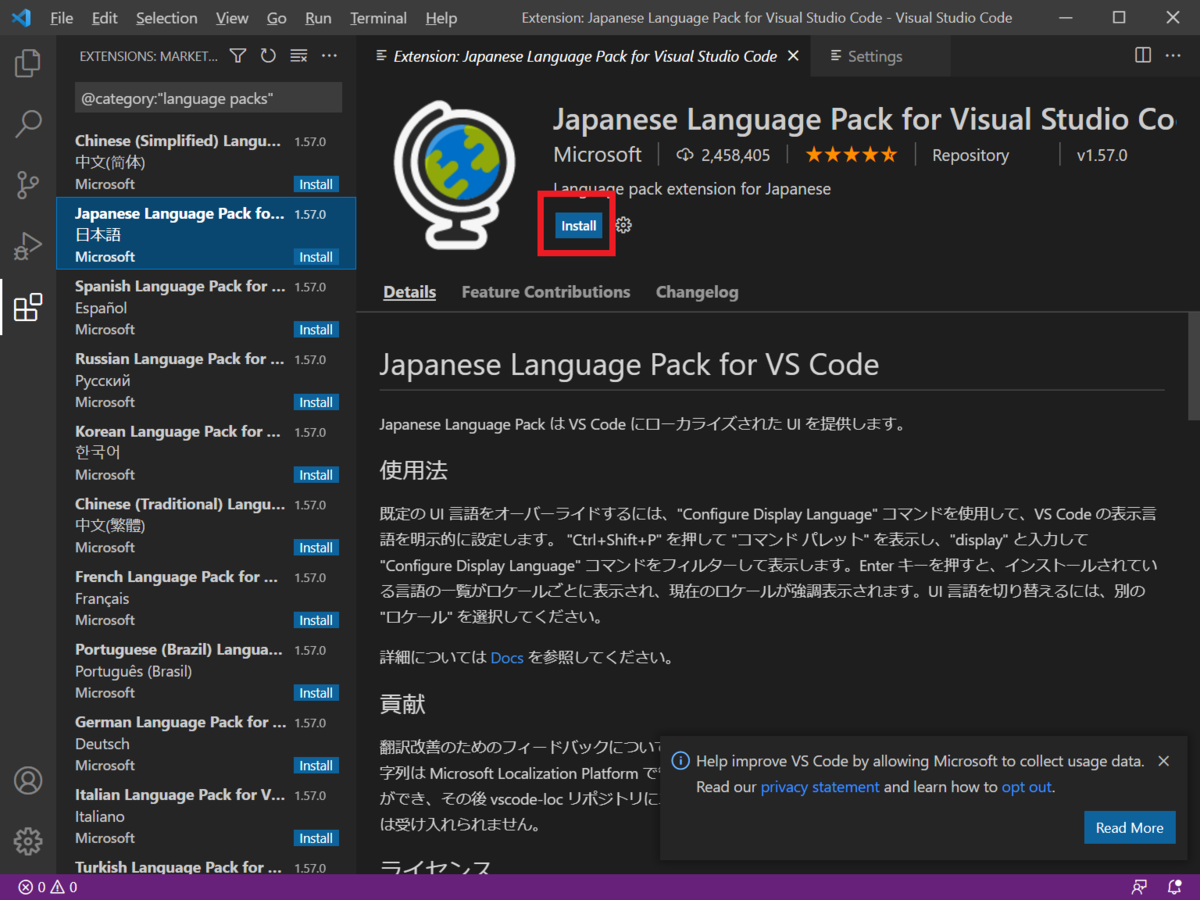Clear extensions search results icon

pyautogui.click(x=298, y=56)
